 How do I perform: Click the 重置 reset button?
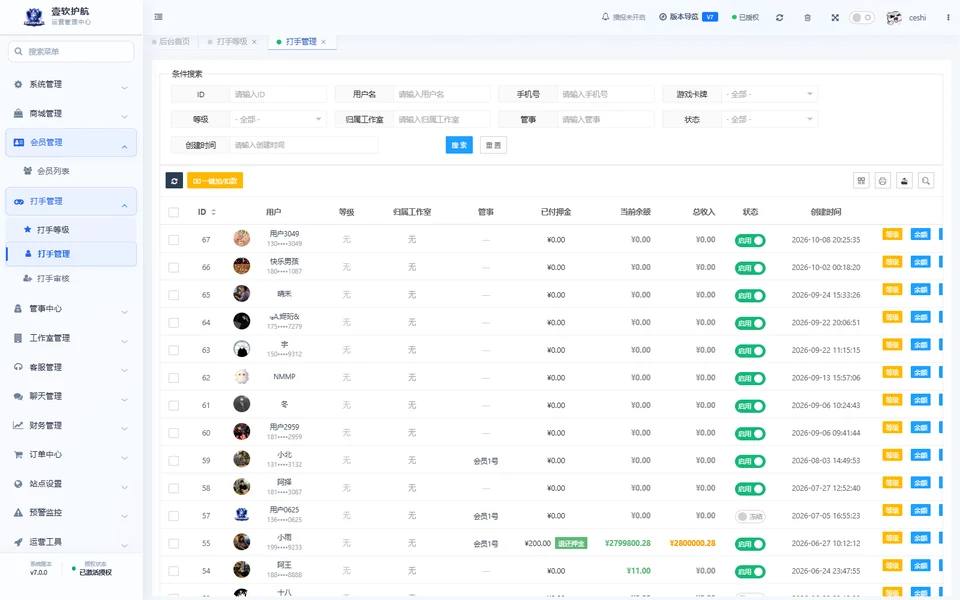tap(493, 145)
